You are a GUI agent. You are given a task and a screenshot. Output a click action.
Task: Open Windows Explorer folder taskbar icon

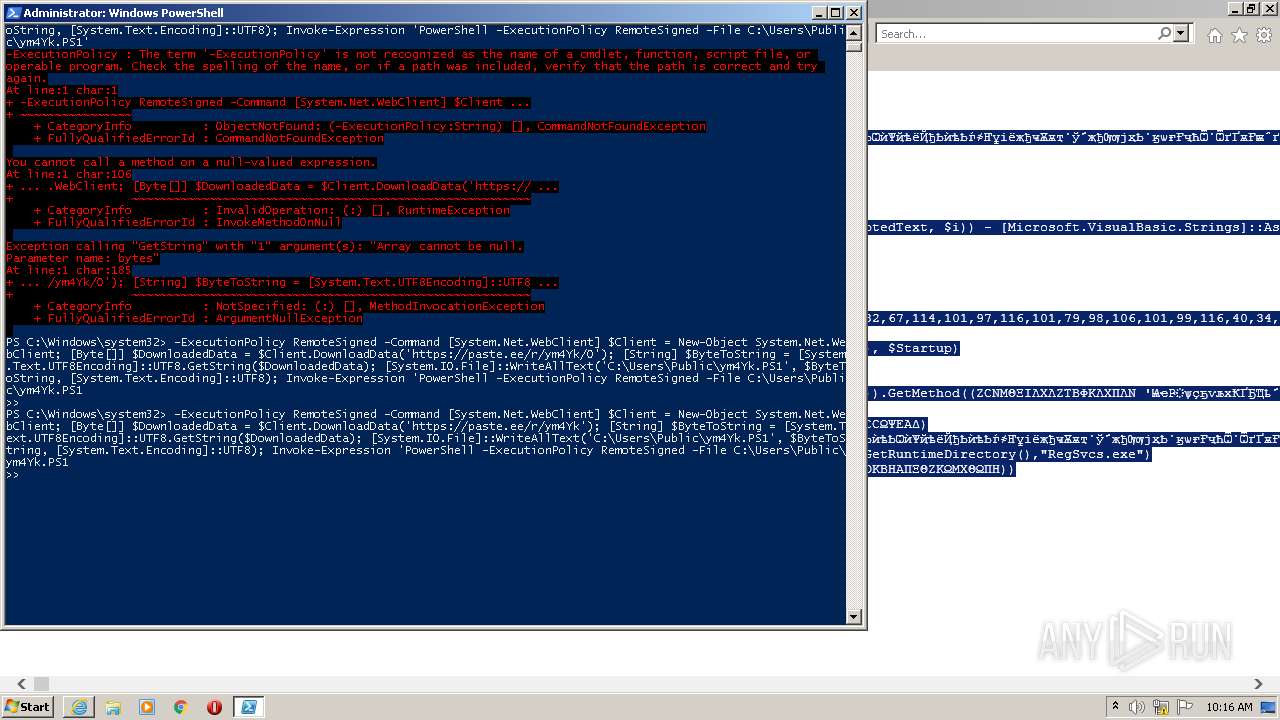pos(113,707)
